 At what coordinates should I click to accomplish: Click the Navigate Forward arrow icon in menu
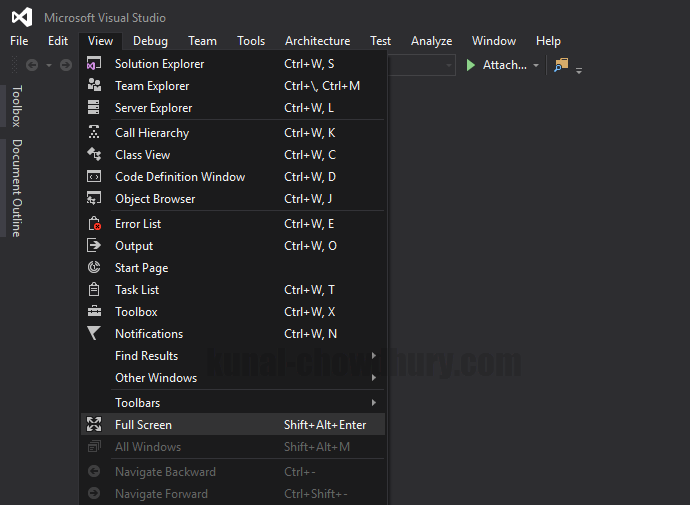(94, 494)
